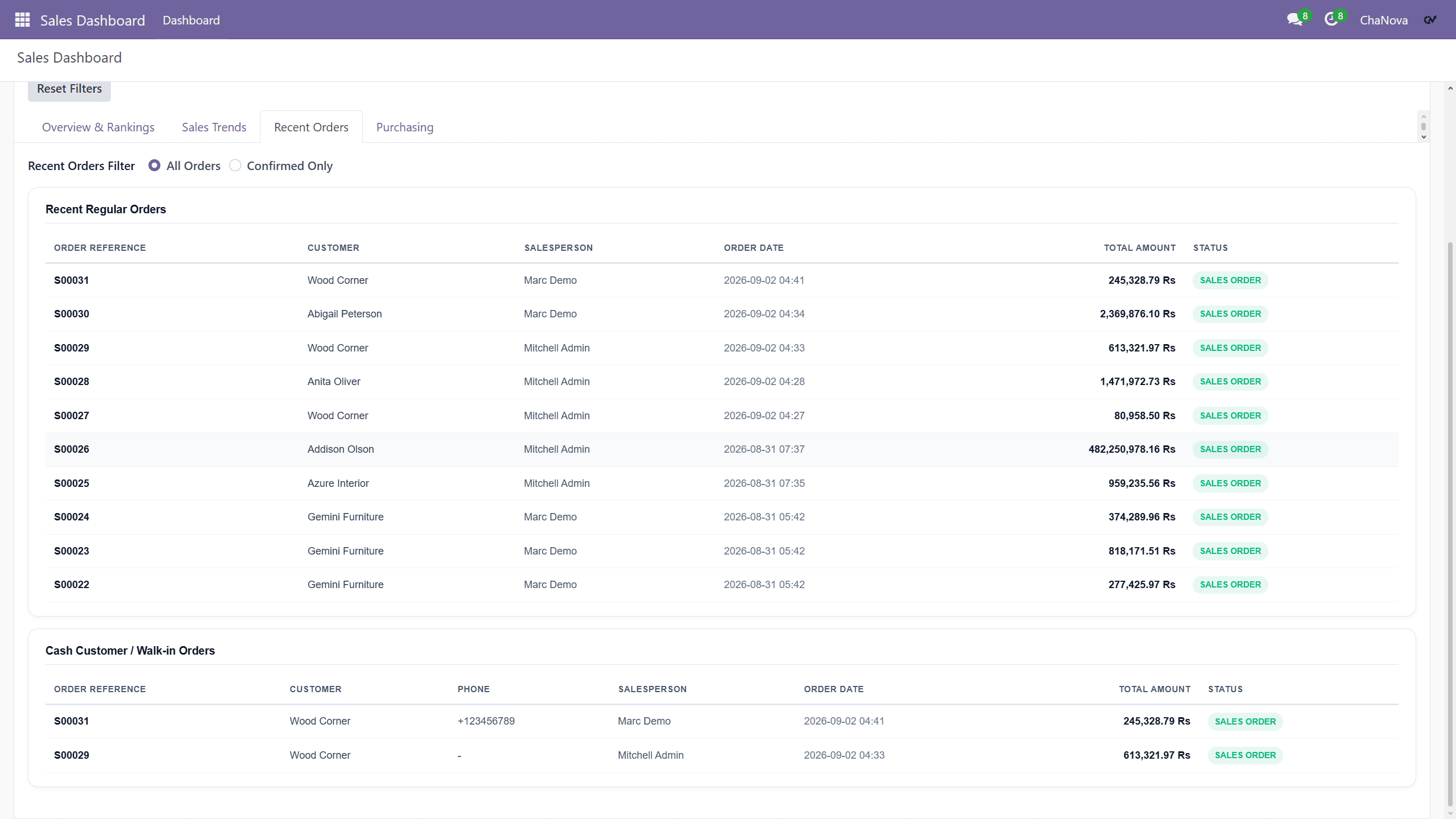Switch to Sales Trends tab
This screenshot has width=1456, height=819.
click(214, 127)
